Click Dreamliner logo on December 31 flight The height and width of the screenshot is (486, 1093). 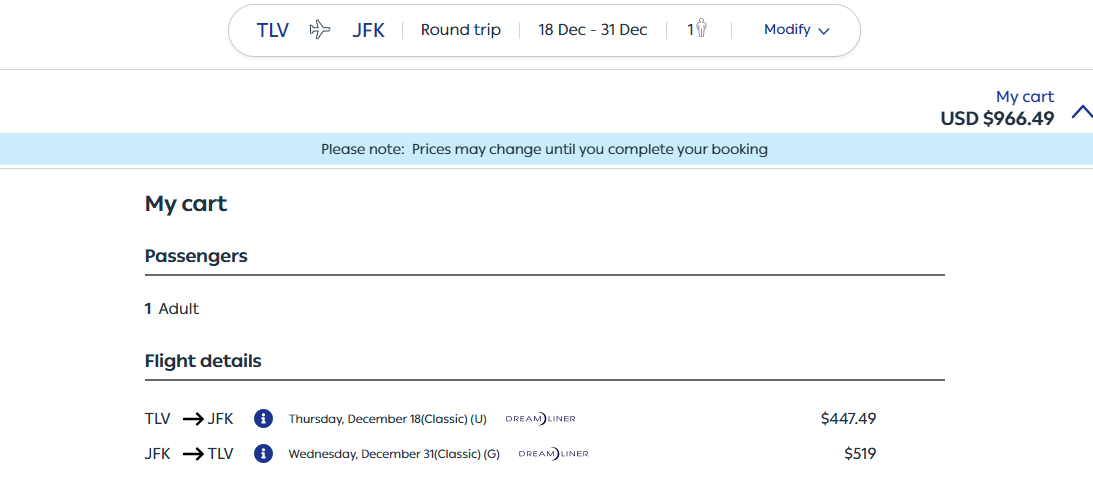pyautogui.click(x=553, y=454)
